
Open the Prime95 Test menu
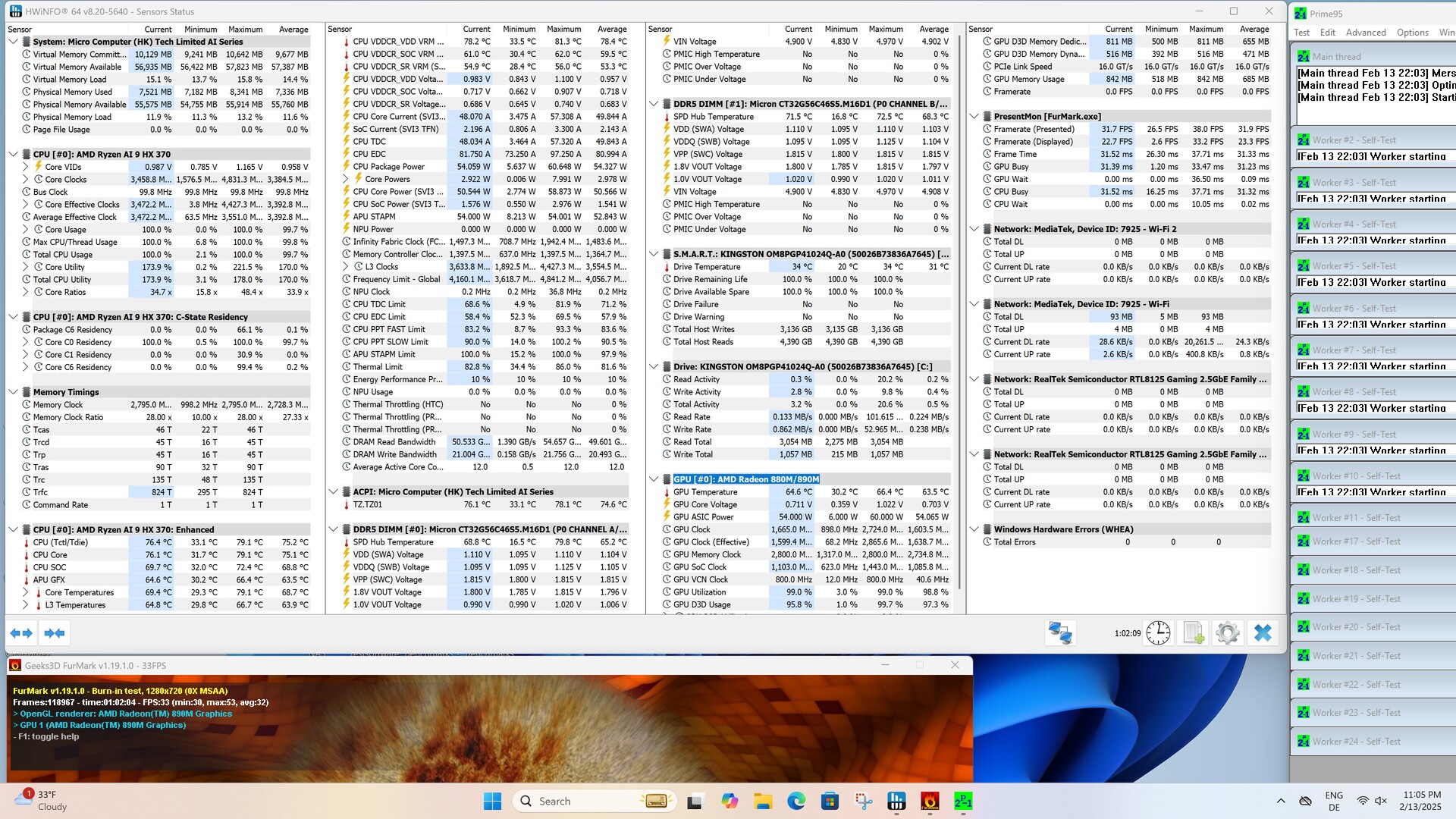[x=1301, y=33]
